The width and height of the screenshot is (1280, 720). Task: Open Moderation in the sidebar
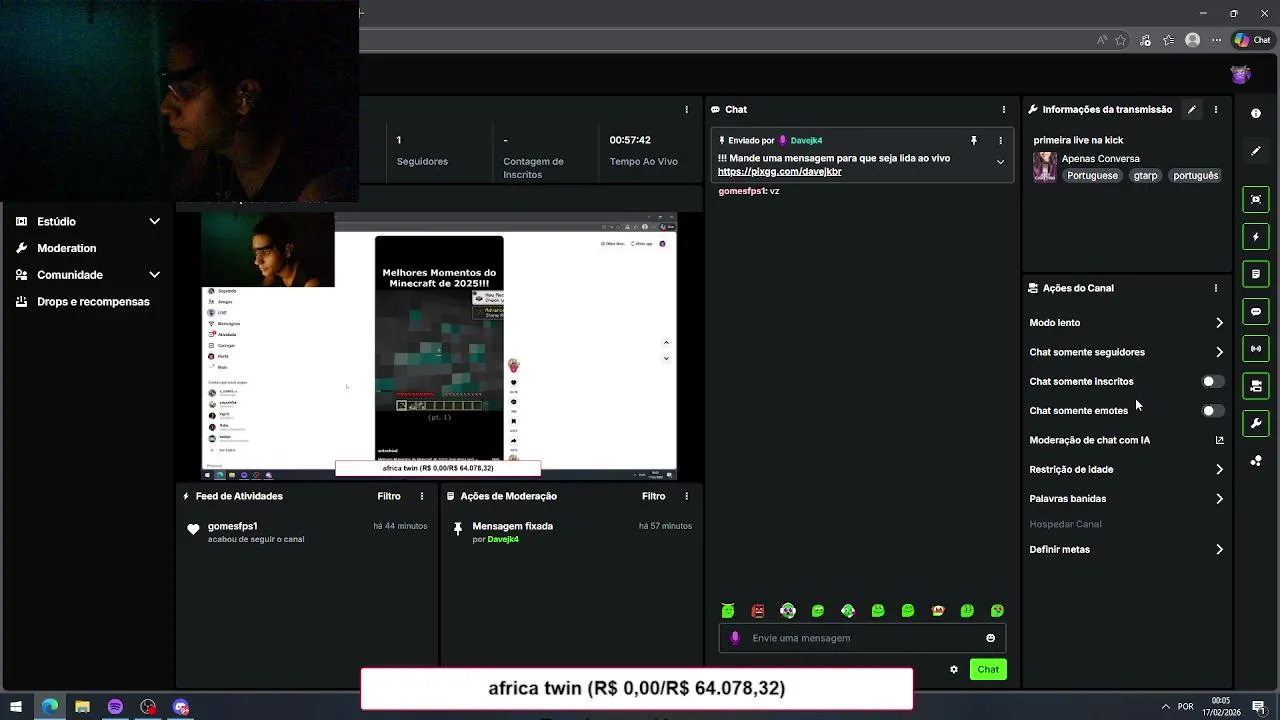tap(67, 248)
